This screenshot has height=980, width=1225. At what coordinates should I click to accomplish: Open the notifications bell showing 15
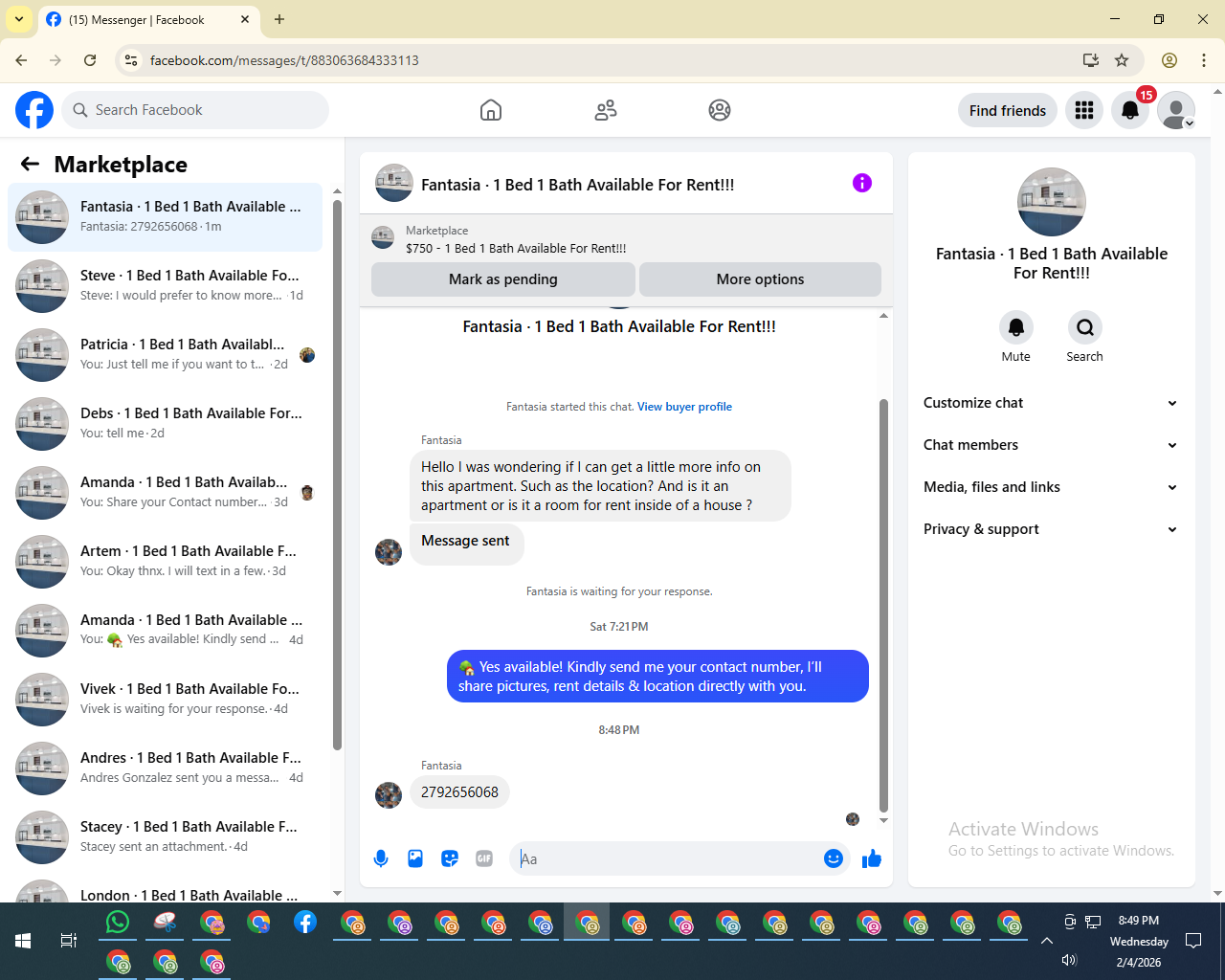[x=1130, y=110]
